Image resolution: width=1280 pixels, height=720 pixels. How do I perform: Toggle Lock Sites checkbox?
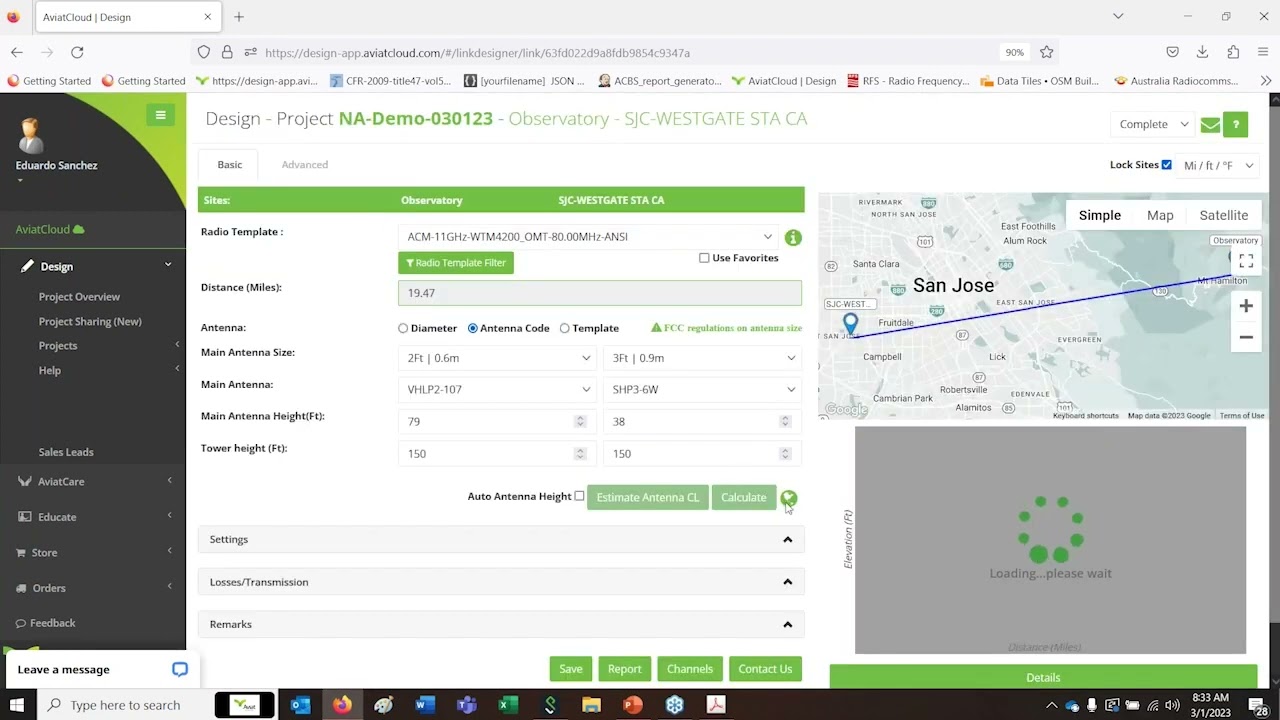coord(1166,165)
